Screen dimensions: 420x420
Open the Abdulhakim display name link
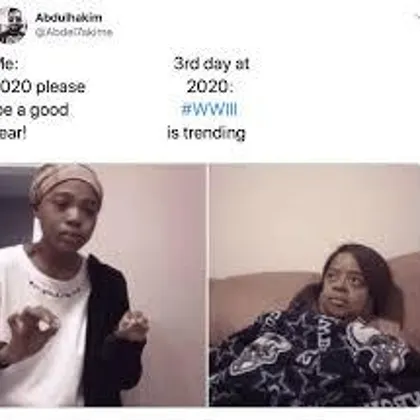click(x=69, y=18)
